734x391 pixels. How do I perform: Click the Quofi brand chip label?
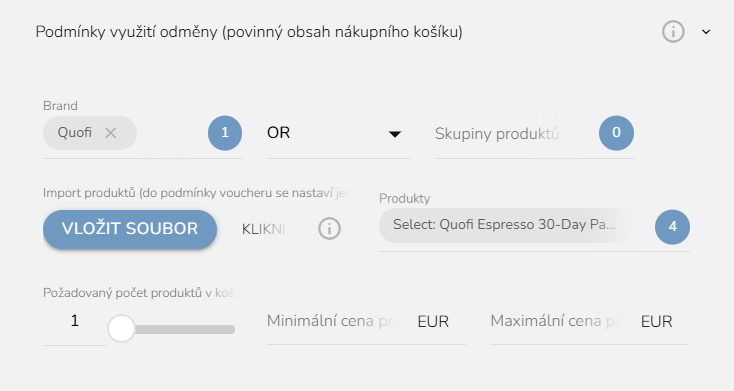(75, 133)
